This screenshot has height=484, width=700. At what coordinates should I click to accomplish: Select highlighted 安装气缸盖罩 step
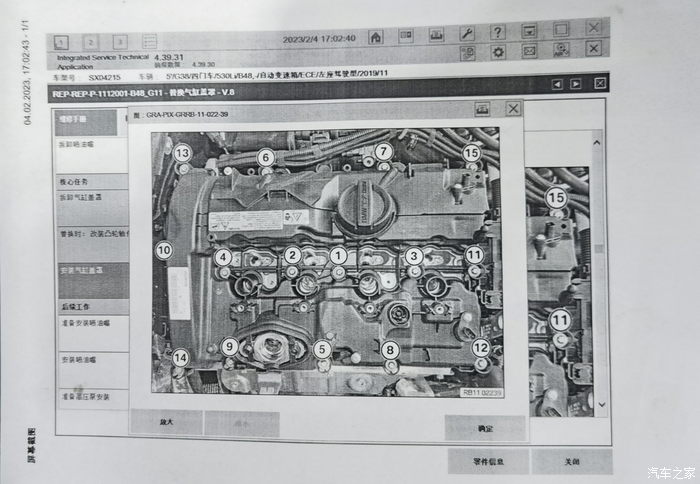point(93,280)
